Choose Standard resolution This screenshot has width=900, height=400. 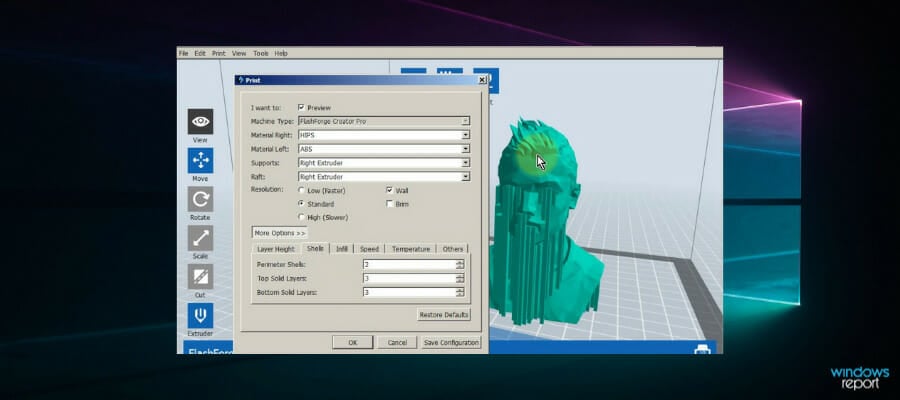pyautogui.click(x=302, y=204)
